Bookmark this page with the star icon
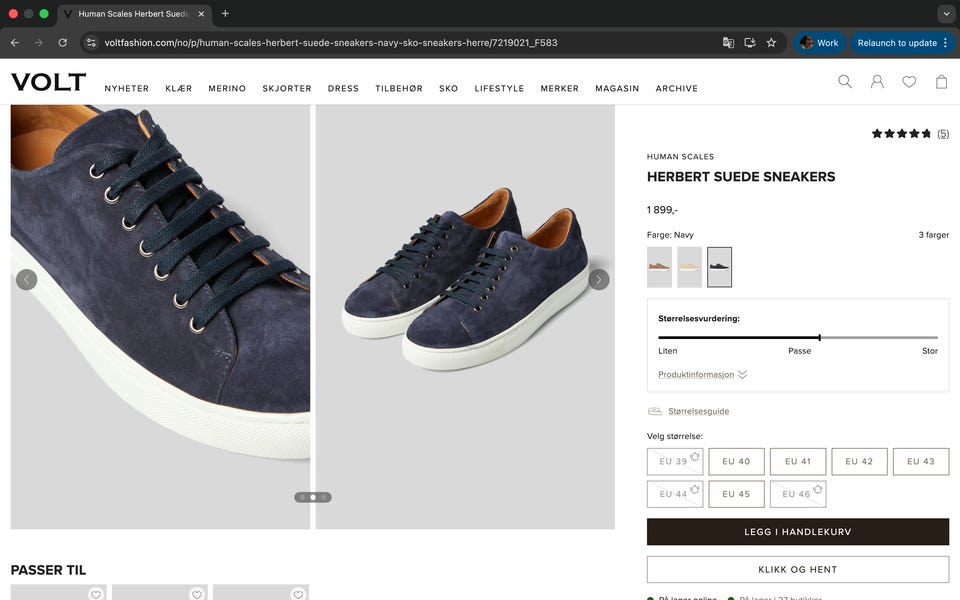This screenshot has height=600, width=960. coord(771,43)
